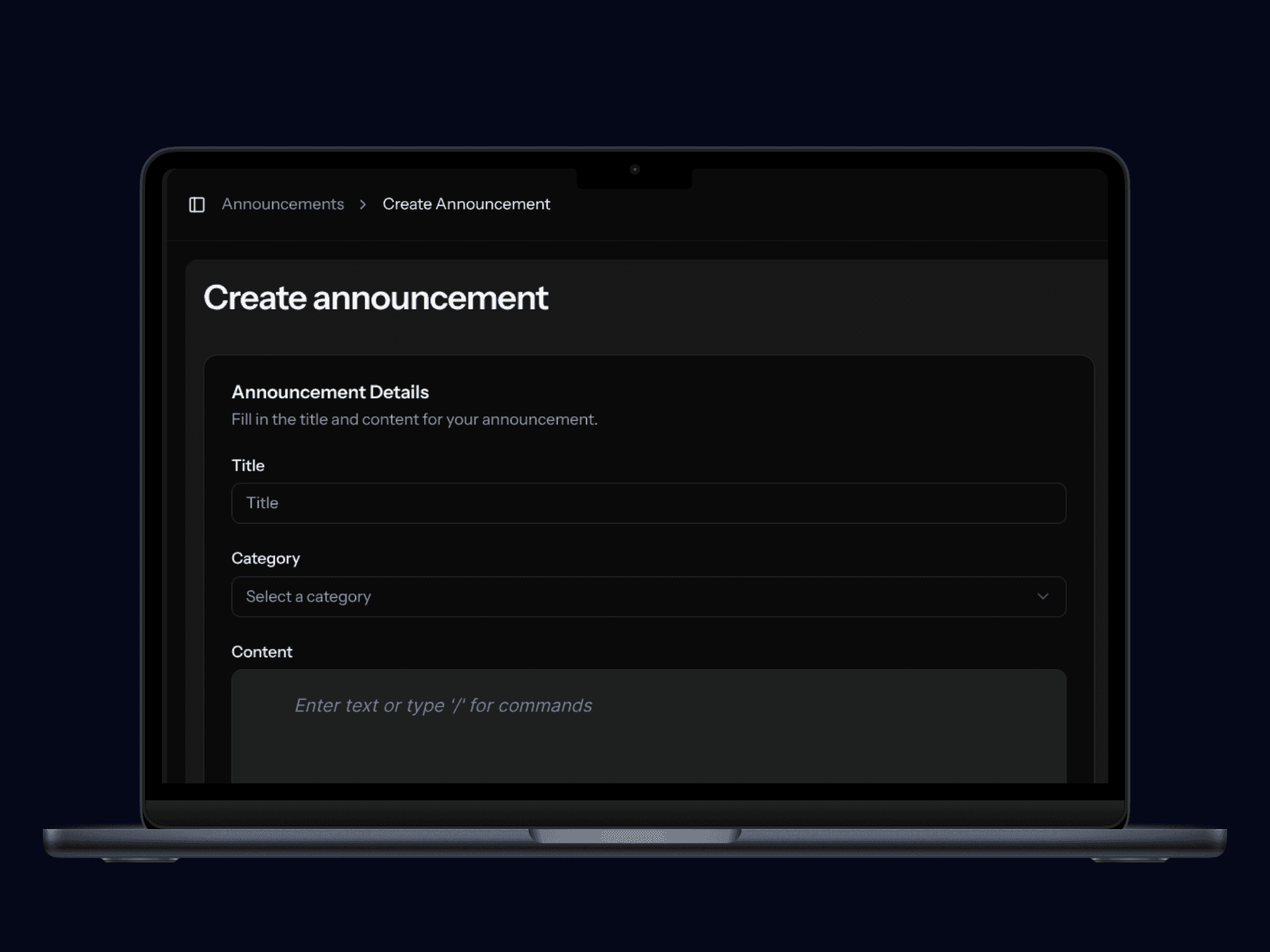Focus the Title text field

point(647,503)
